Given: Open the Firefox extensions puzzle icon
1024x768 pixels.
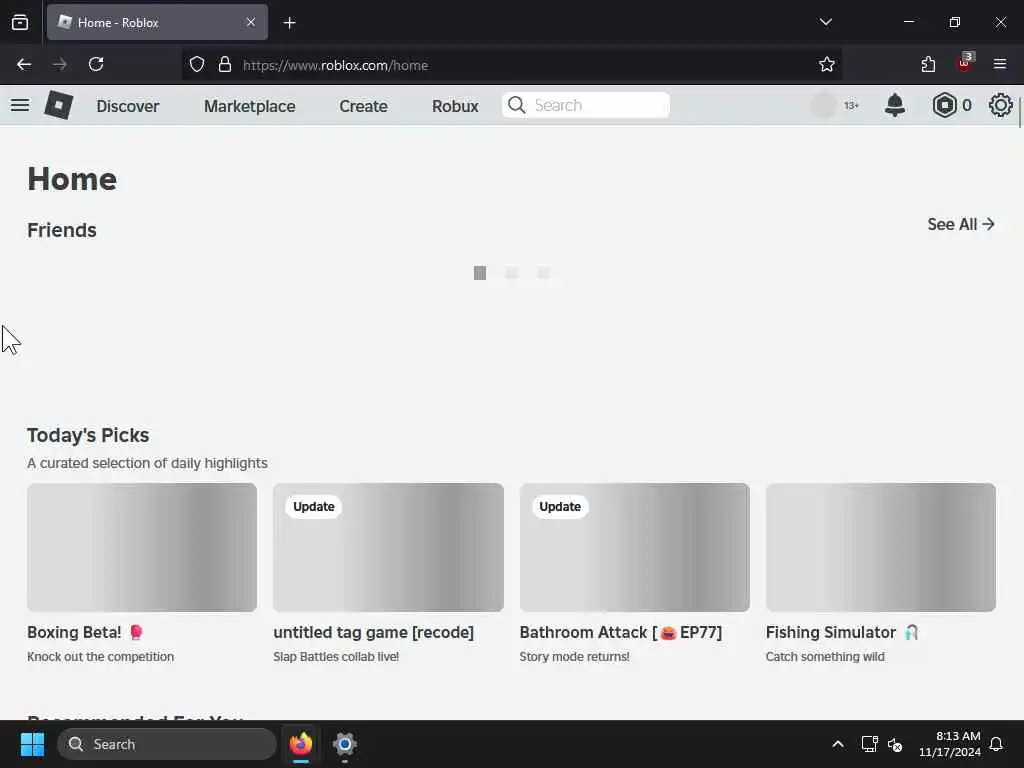Looking at the screenshot, I should click(x=928, y=64).
